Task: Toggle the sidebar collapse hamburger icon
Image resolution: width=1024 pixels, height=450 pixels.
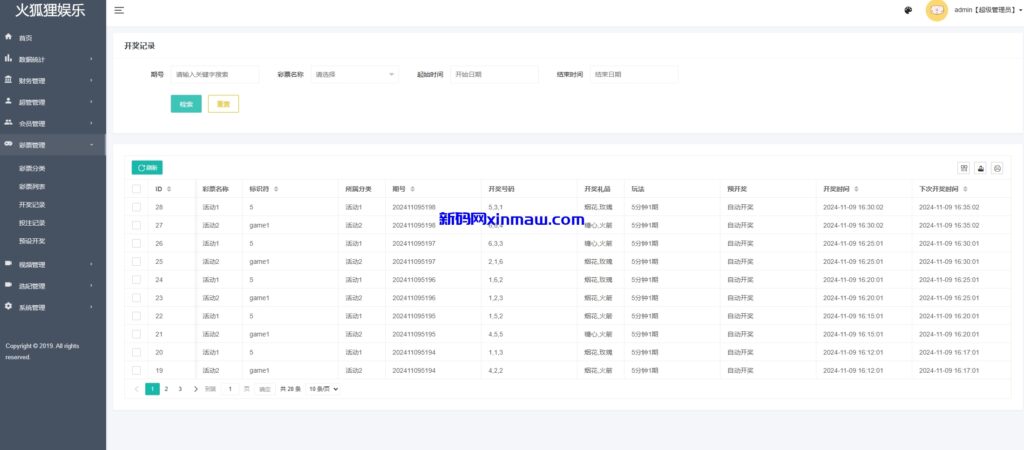Action: click(x=119, y=10)
